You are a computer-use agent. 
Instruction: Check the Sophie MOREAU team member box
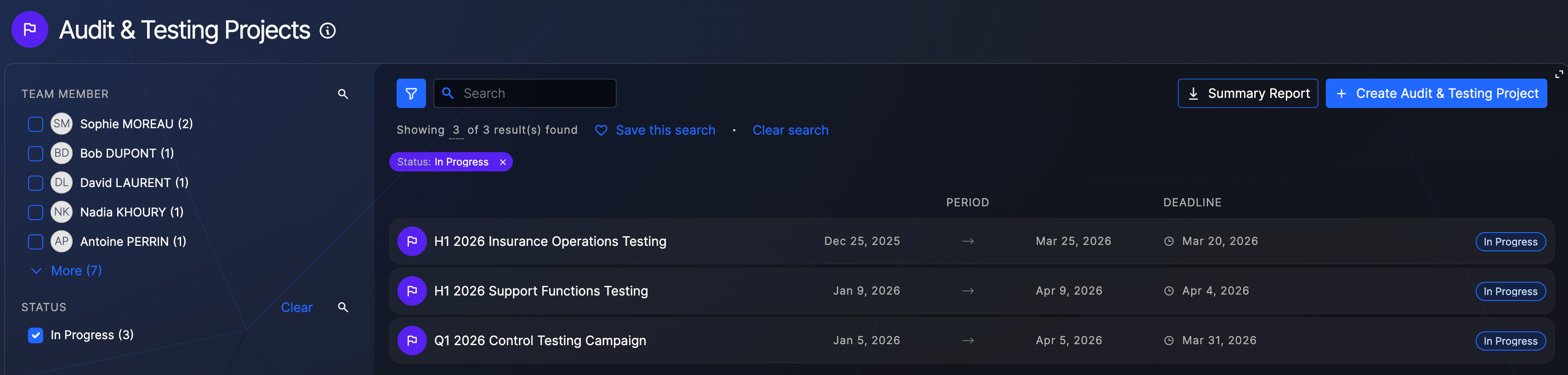point(36,124)
